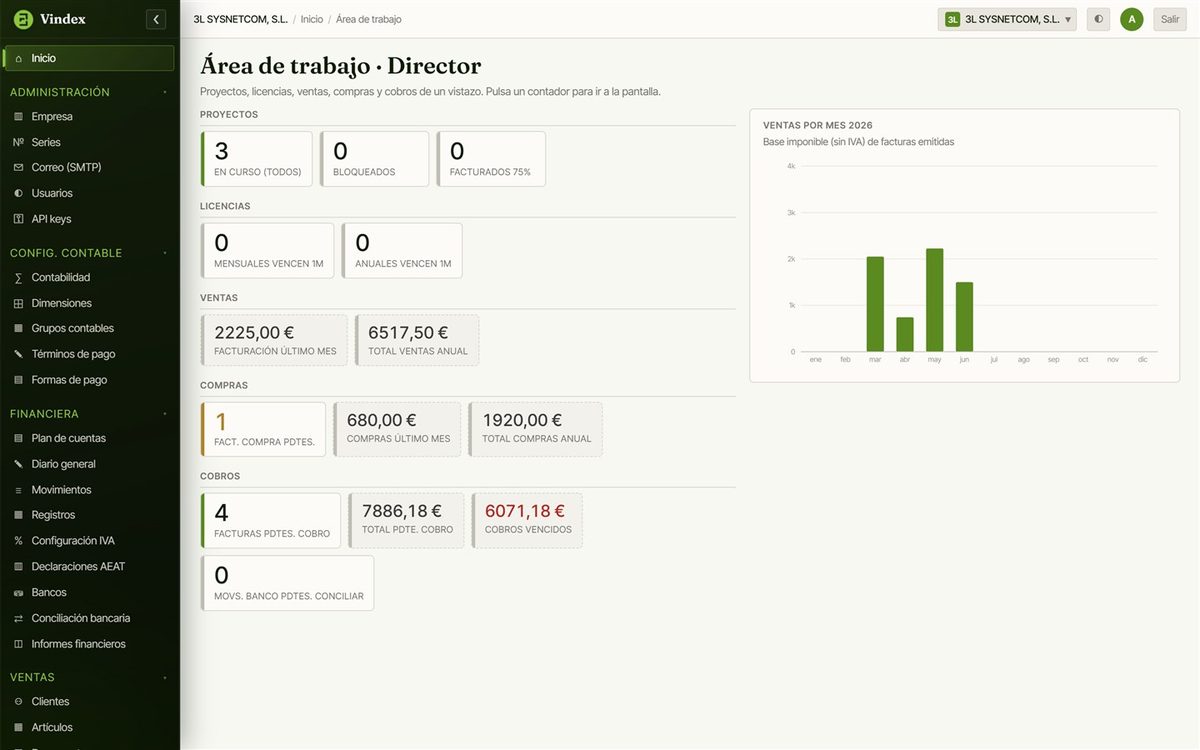Click the Formas de pago icon

click(x=18, y=380)
